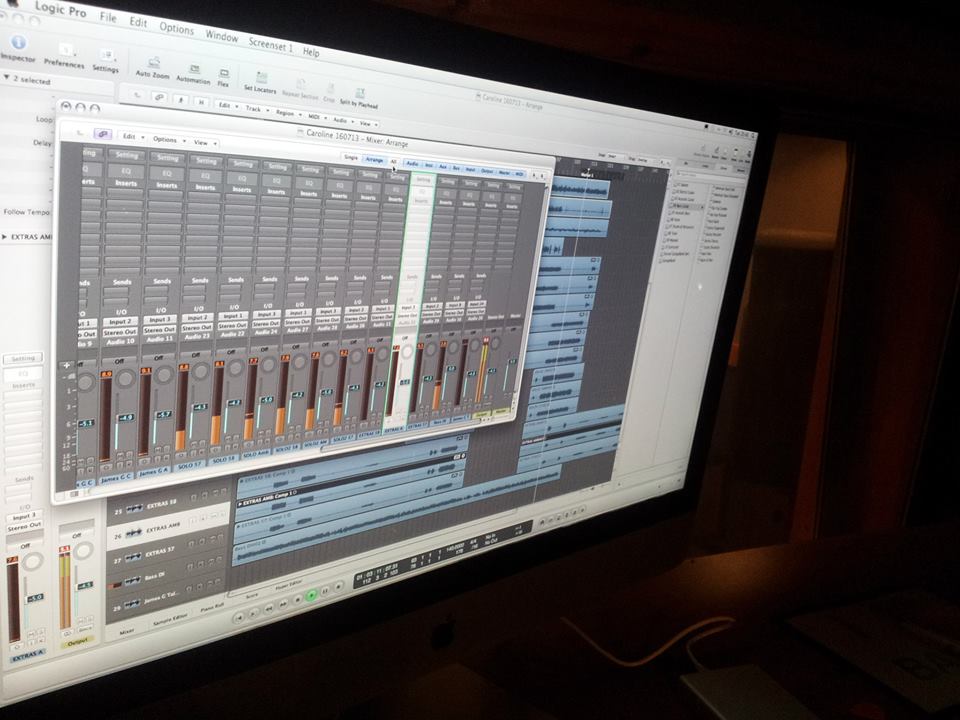Image resolution: width=960 pixels, height=720 pixels.
Task: Click the Stop button in the transport
Action: 298,599
